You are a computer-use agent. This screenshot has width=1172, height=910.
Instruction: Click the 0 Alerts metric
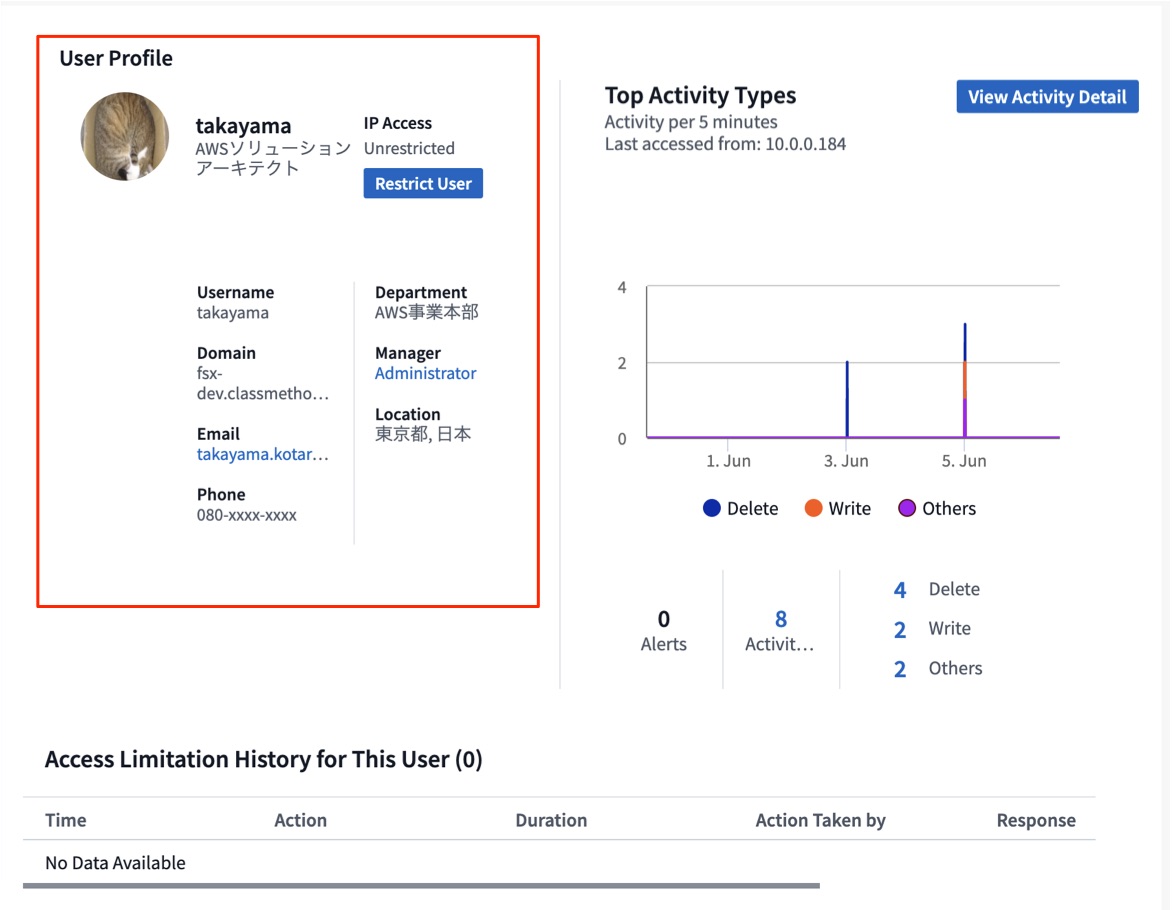[663, 629]
